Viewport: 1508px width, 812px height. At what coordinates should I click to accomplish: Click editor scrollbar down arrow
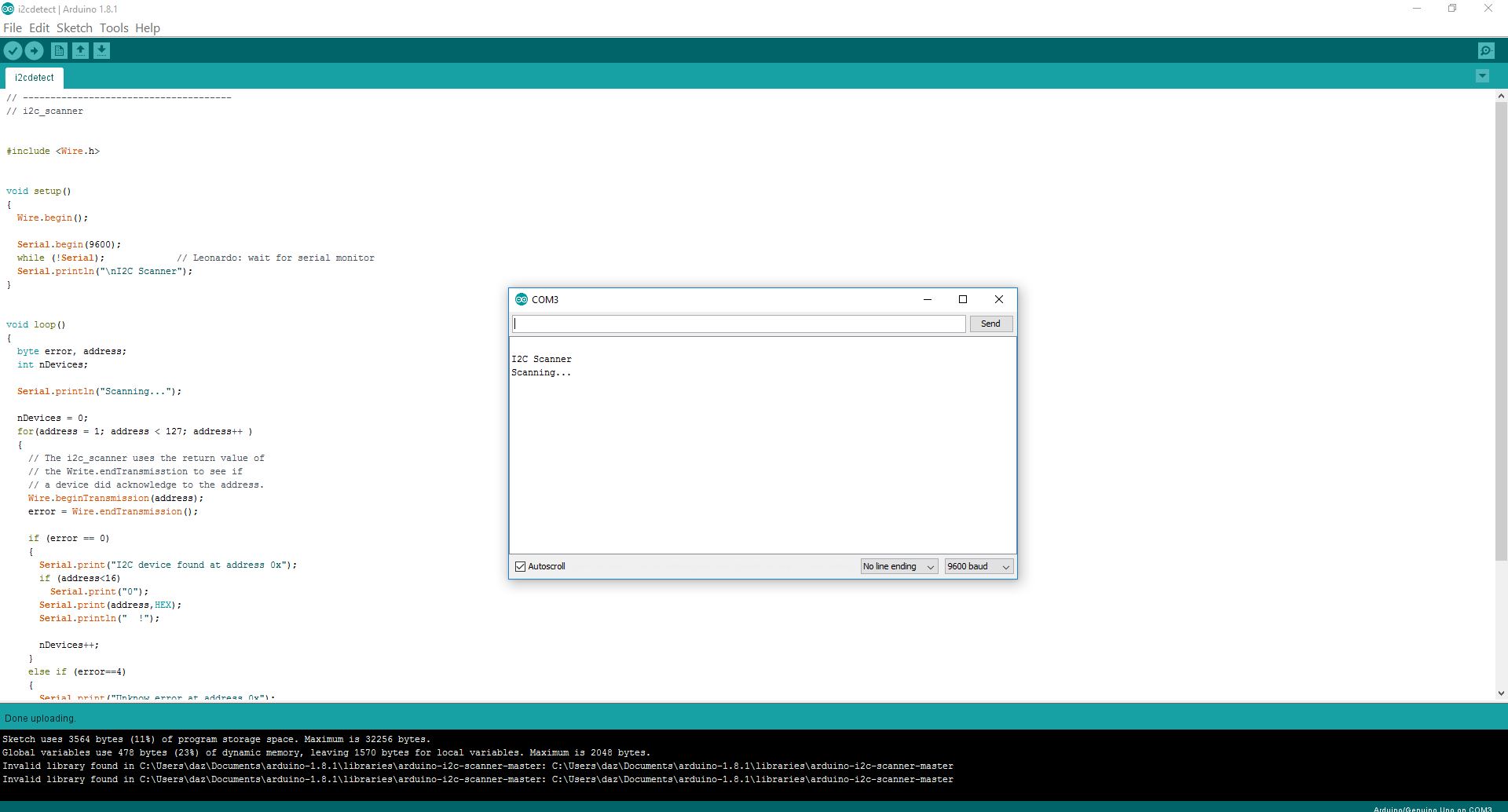pos(1501,693)
